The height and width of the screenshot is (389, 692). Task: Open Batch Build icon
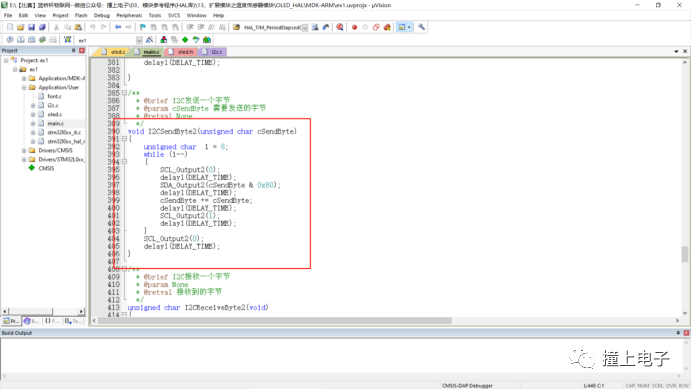point(42,40)
